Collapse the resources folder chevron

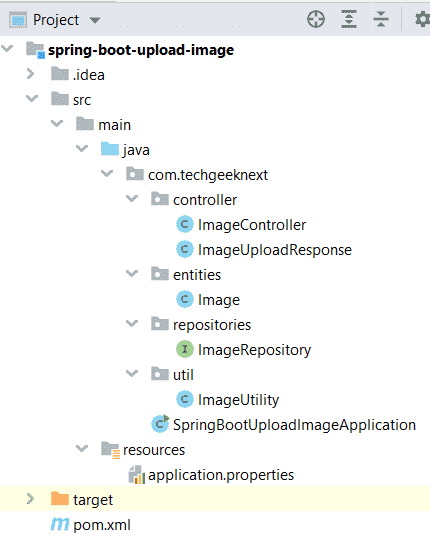pyautogui.click(x=82, y=448)
